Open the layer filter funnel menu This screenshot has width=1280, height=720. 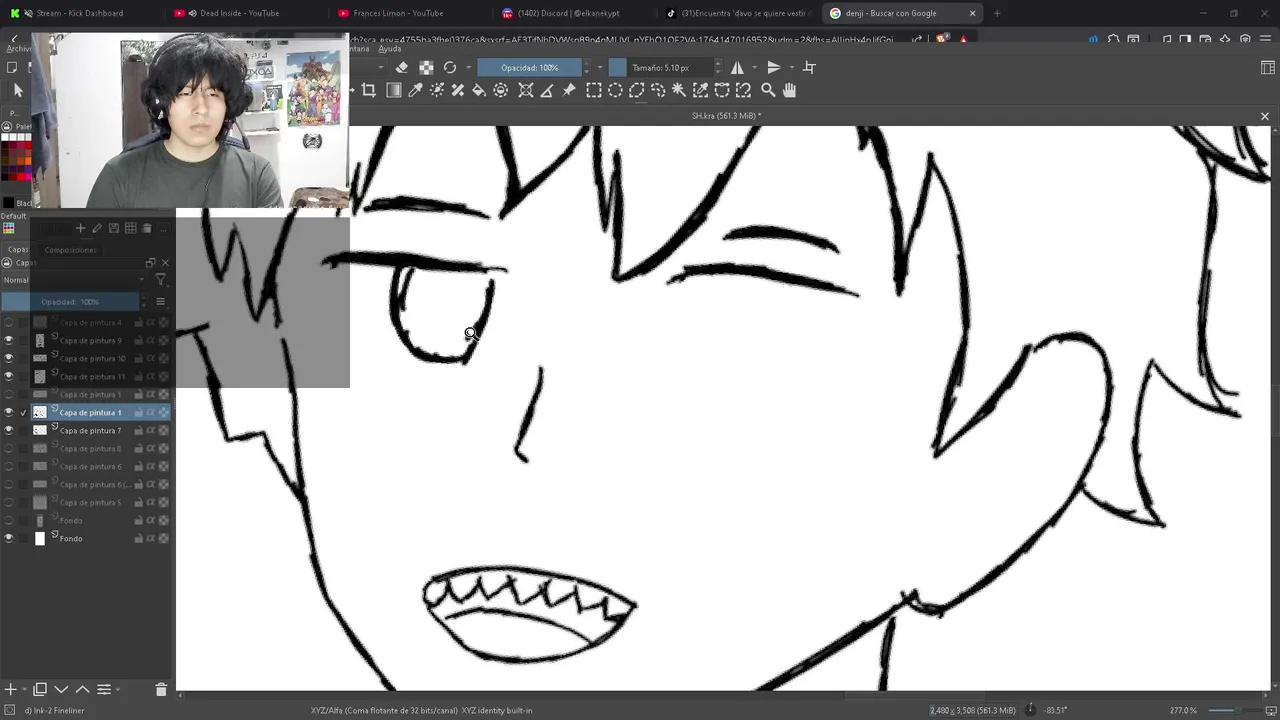tap(160, 280)
